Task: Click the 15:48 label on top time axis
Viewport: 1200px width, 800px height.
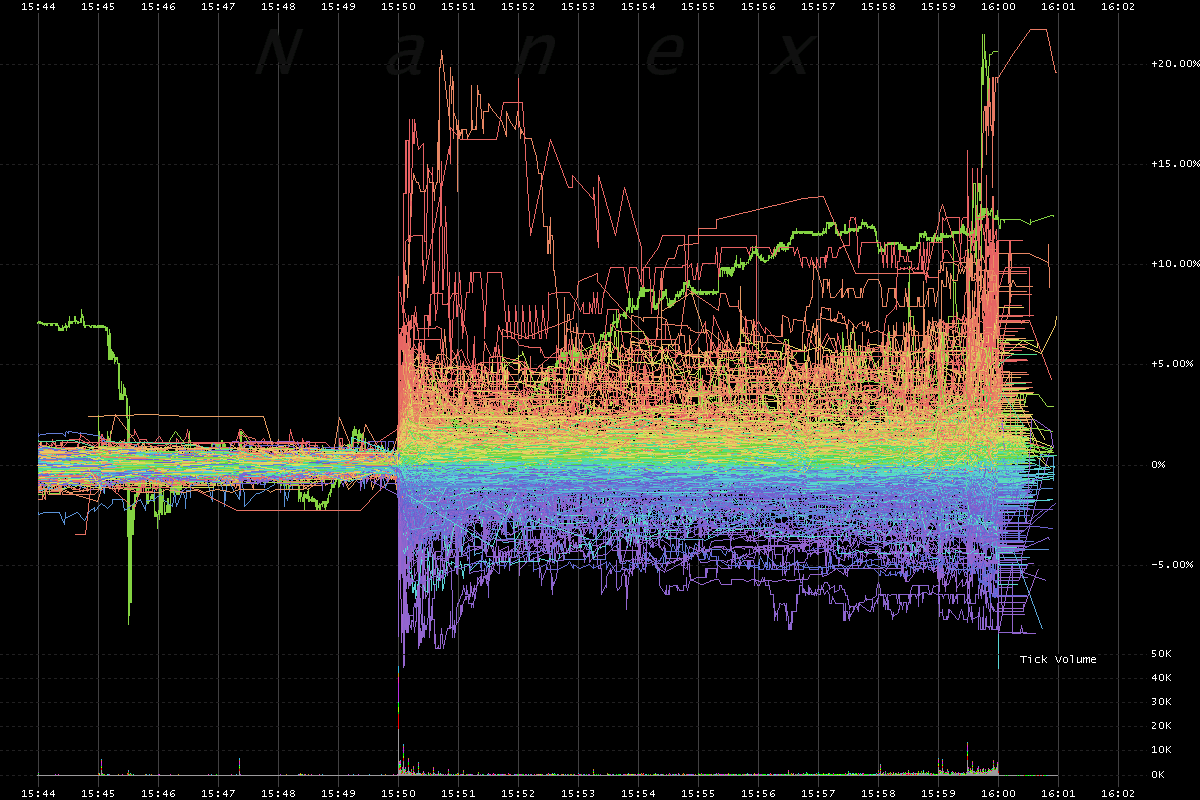Action: point(278,6)
